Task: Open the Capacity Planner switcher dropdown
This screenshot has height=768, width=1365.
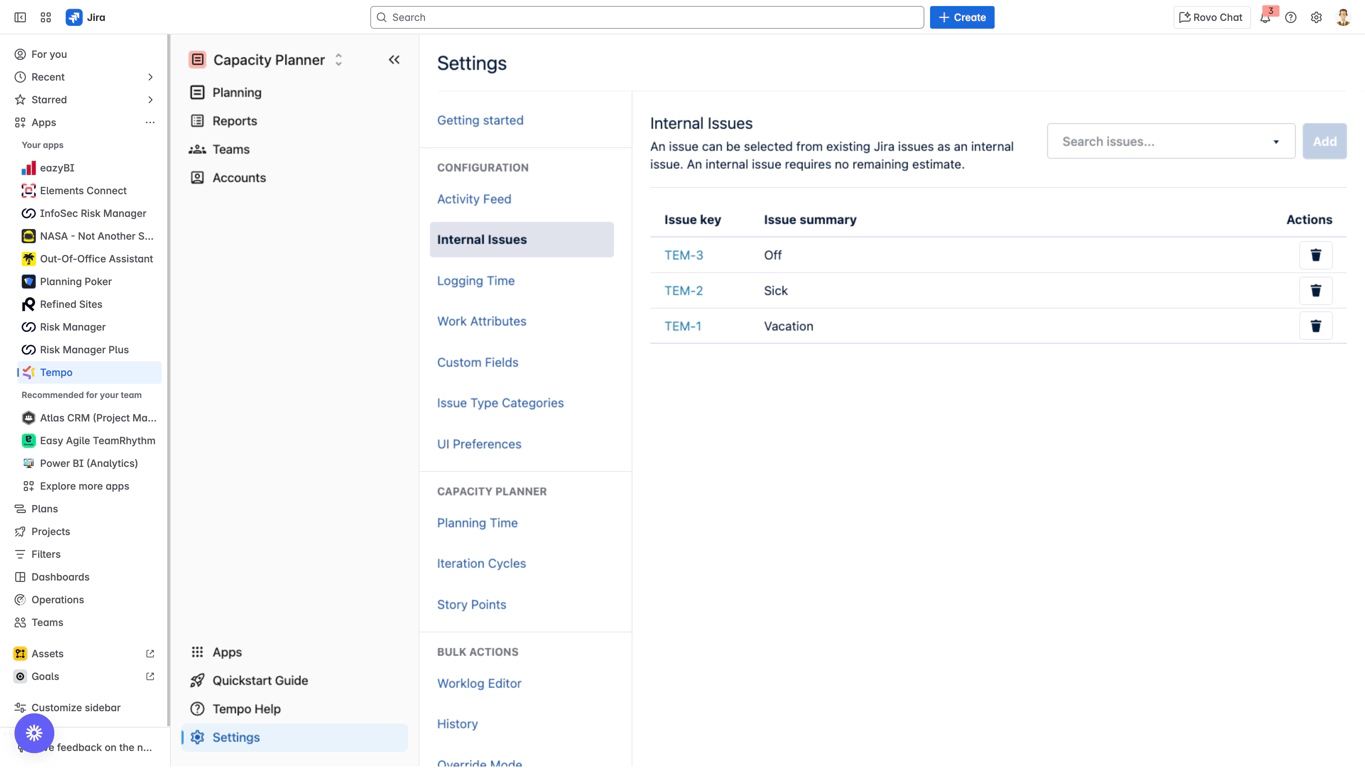Action: [338, 60]
